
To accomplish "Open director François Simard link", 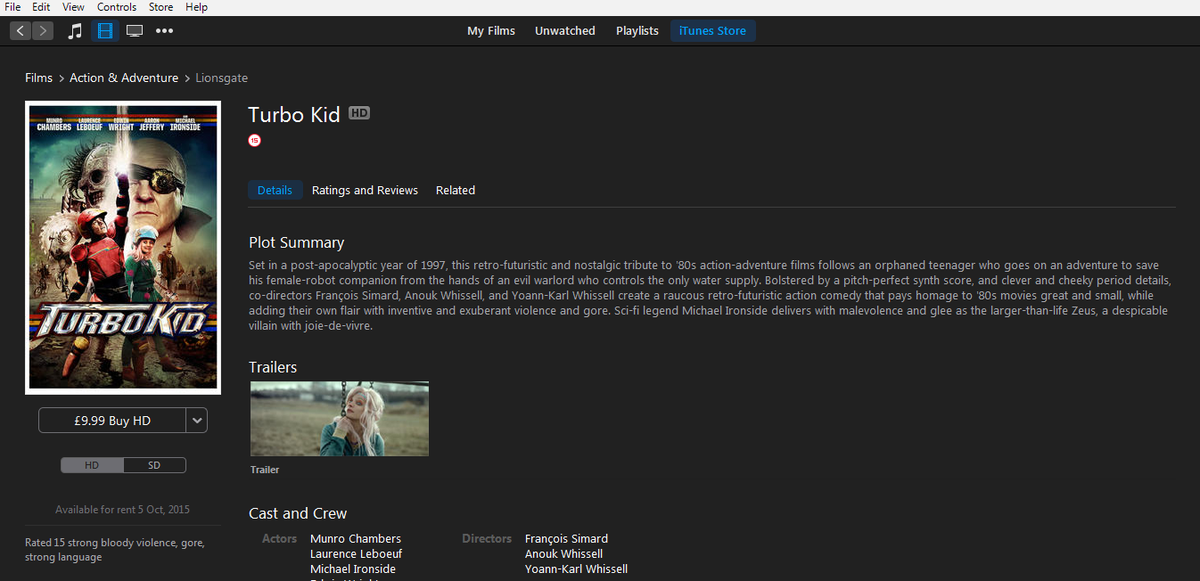I will point(566,539).
